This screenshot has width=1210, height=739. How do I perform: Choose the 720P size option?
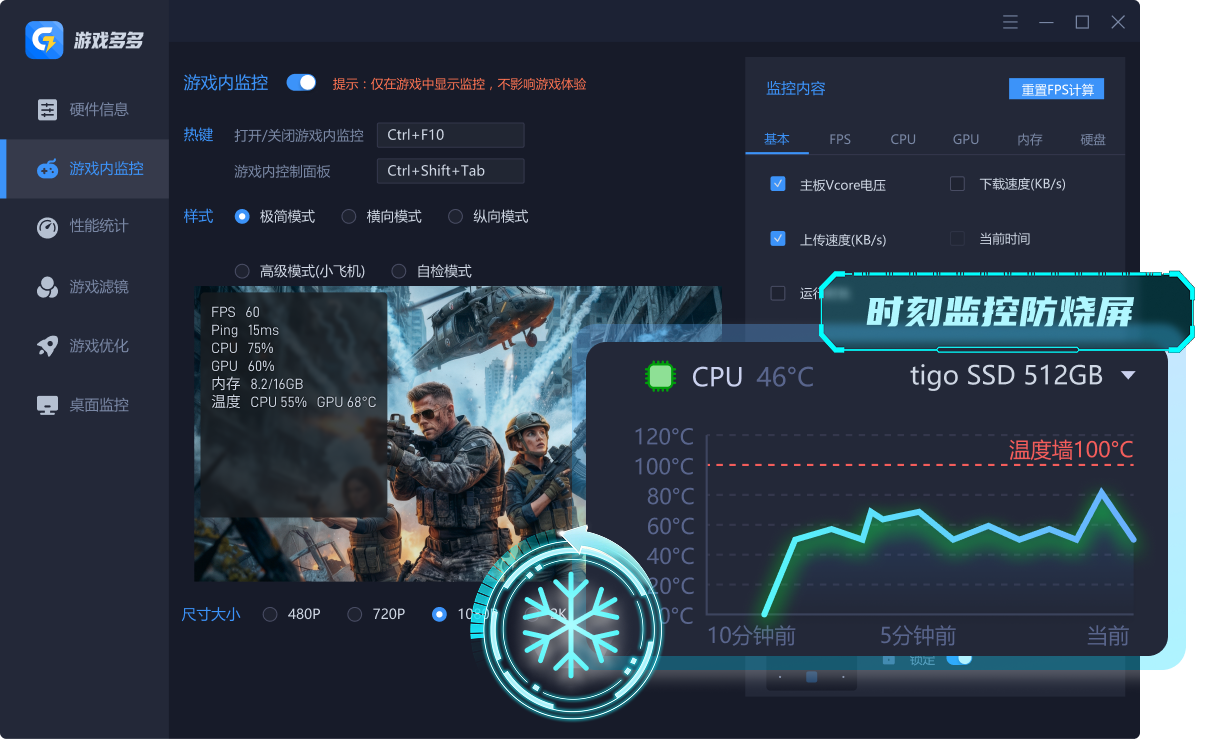pyautogui.click(x=355, y=614)
